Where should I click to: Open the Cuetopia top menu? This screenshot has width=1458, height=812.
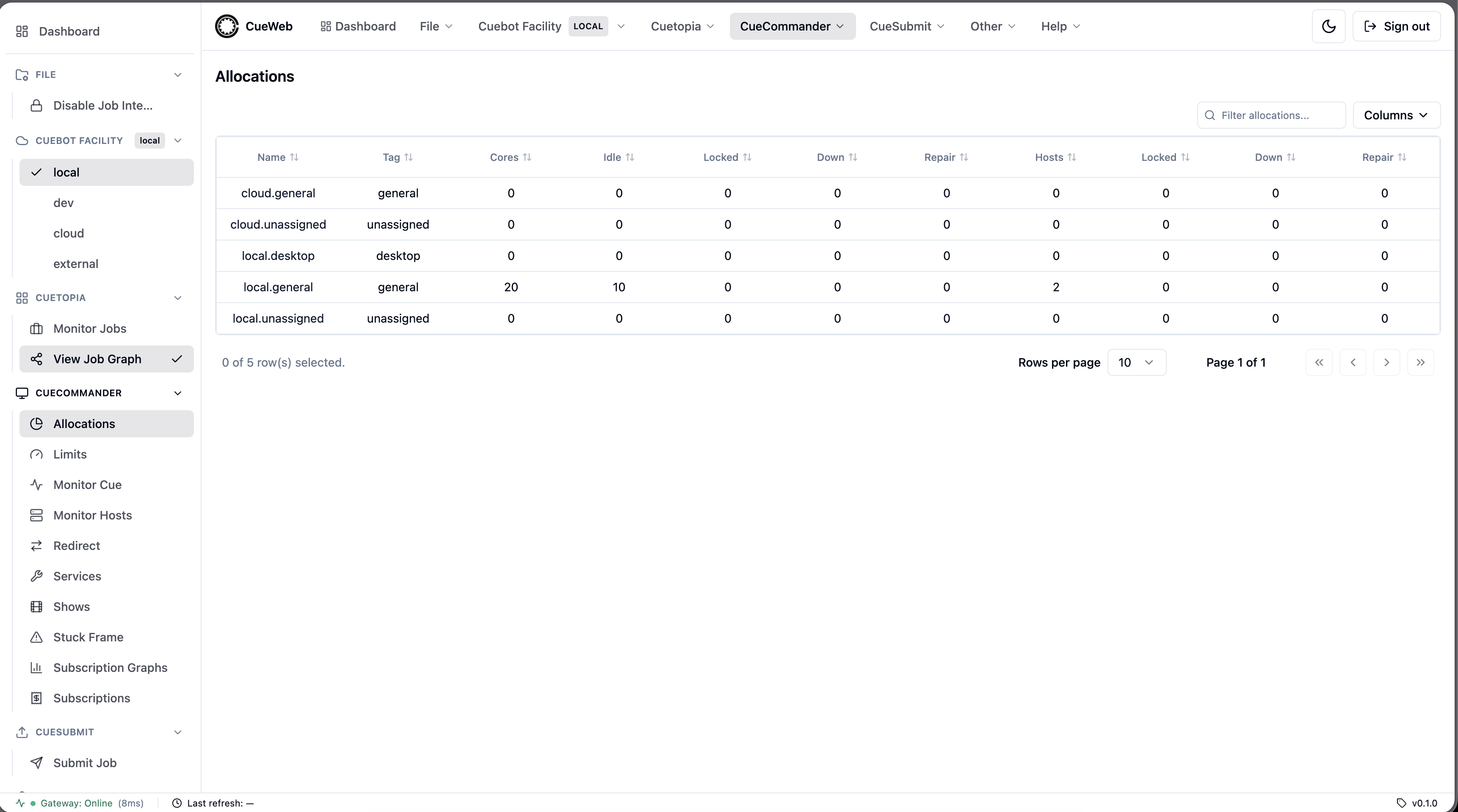682,27
